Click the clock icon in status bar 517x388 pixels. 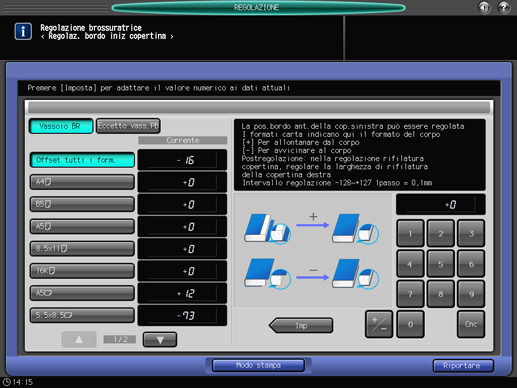[7, 382]
